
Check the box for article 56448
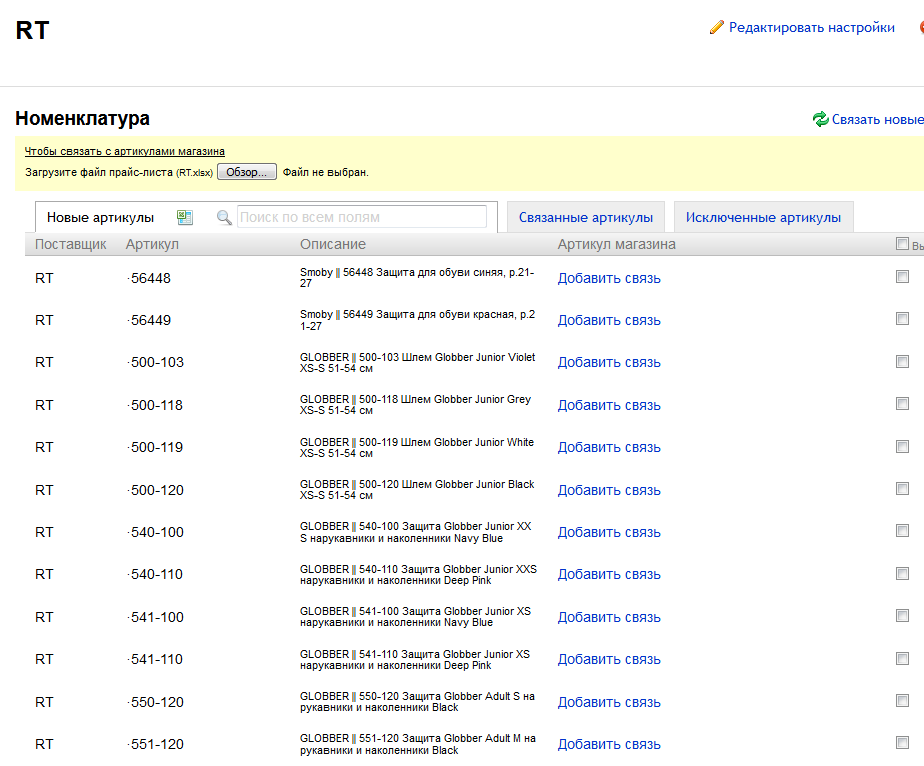point(902,276)
